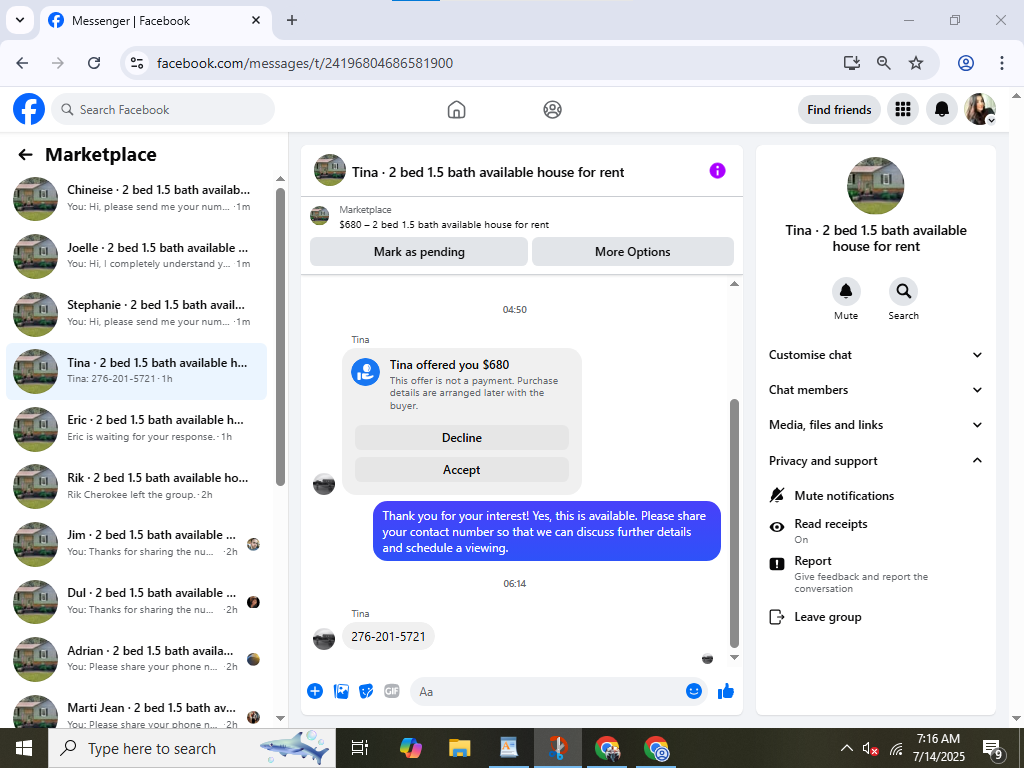1024x768 pixels.
Task: Go back using the Marketplace back arrow
Action: pos(25,155)
